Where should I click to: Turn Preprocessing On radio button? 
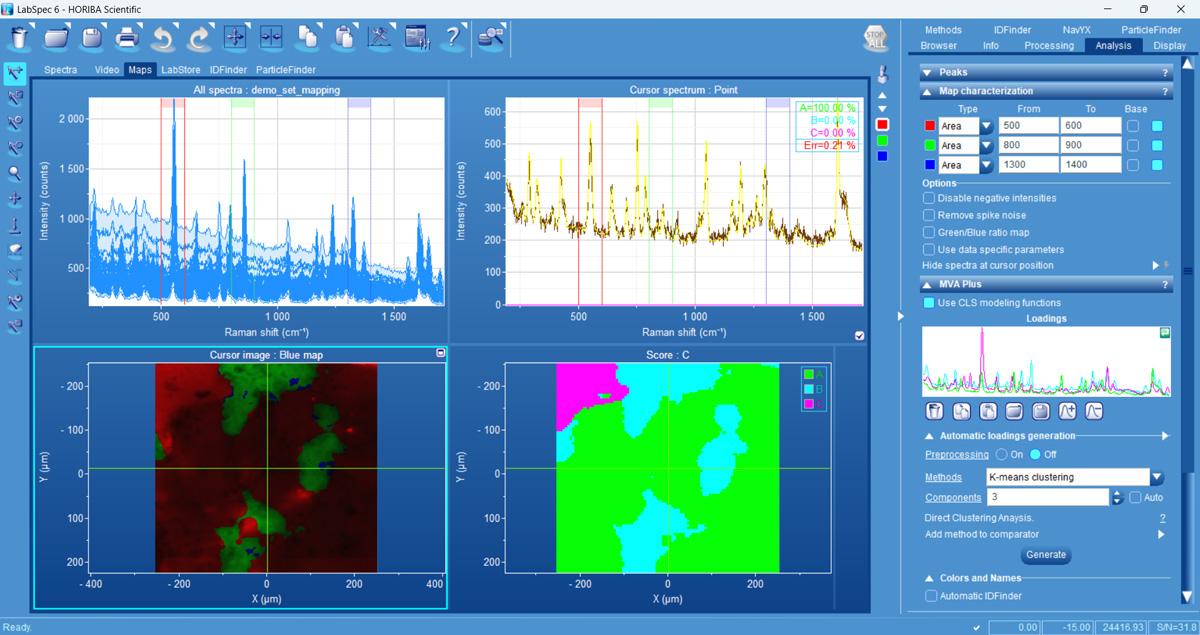(1002, 455)
